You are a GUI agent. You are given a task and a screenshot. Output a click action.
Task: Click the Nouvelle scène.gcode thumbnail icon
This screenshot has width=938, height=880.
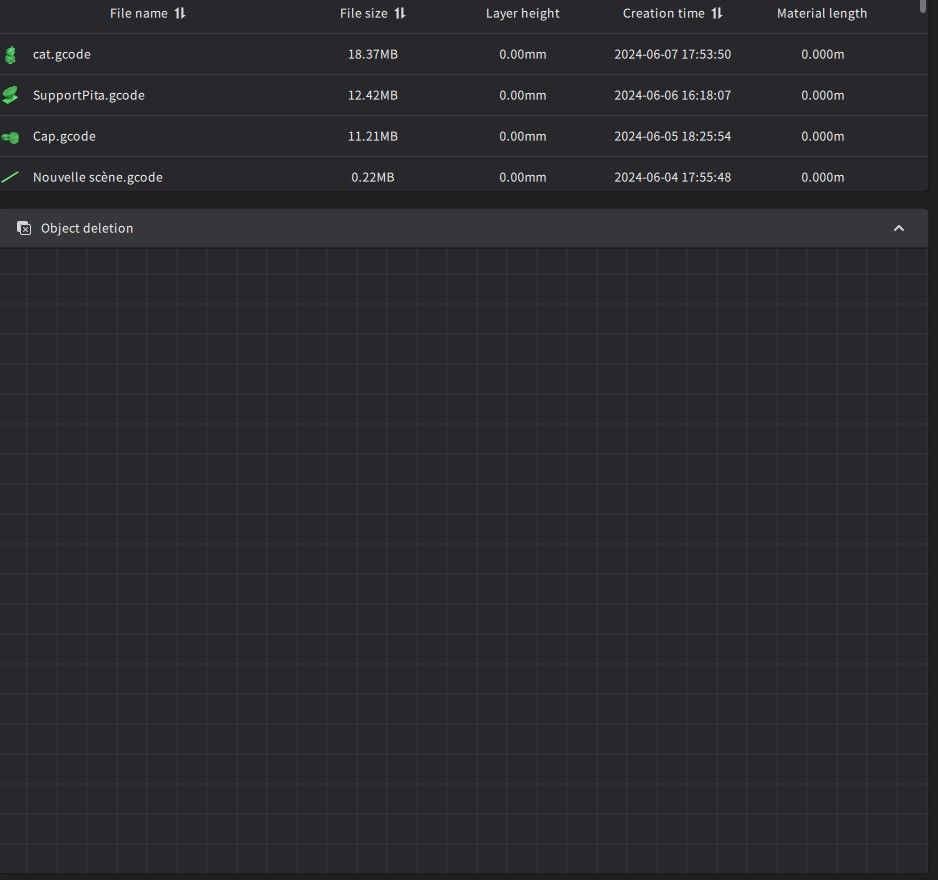10,177
